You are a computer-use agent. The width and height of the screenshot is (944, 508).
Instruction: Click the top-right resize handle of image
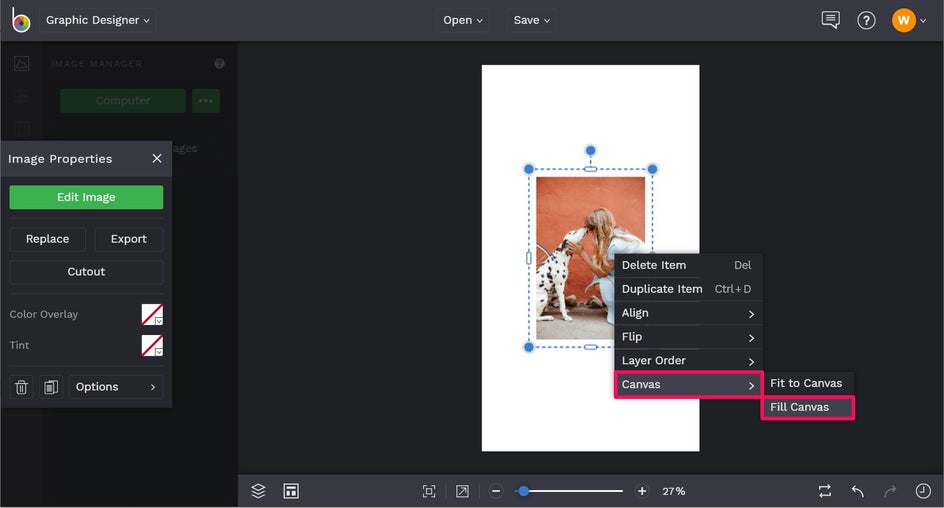[652, 169]
